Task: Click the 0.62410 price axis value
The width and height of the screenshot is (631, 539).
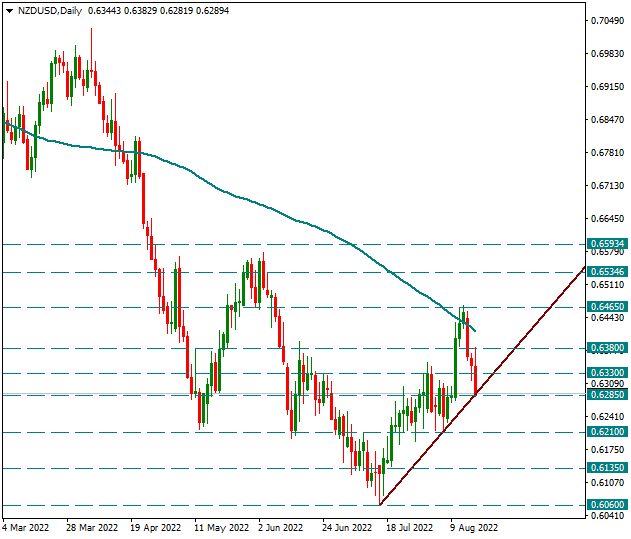Action: 607,417
